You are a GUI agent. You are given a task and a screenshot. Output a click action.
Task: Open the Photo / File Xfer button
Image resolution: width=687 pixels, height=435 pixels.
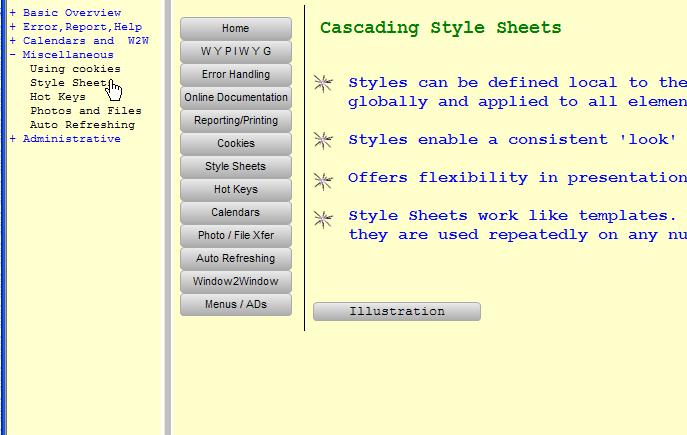click(x=236, y=235)
